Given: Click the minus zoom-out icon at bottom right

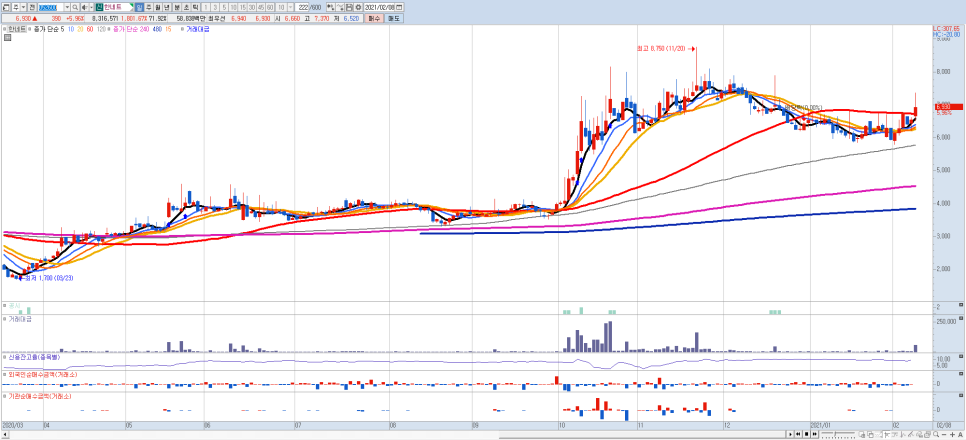Looking at the screenshot, I should click(x=944, y=434).
